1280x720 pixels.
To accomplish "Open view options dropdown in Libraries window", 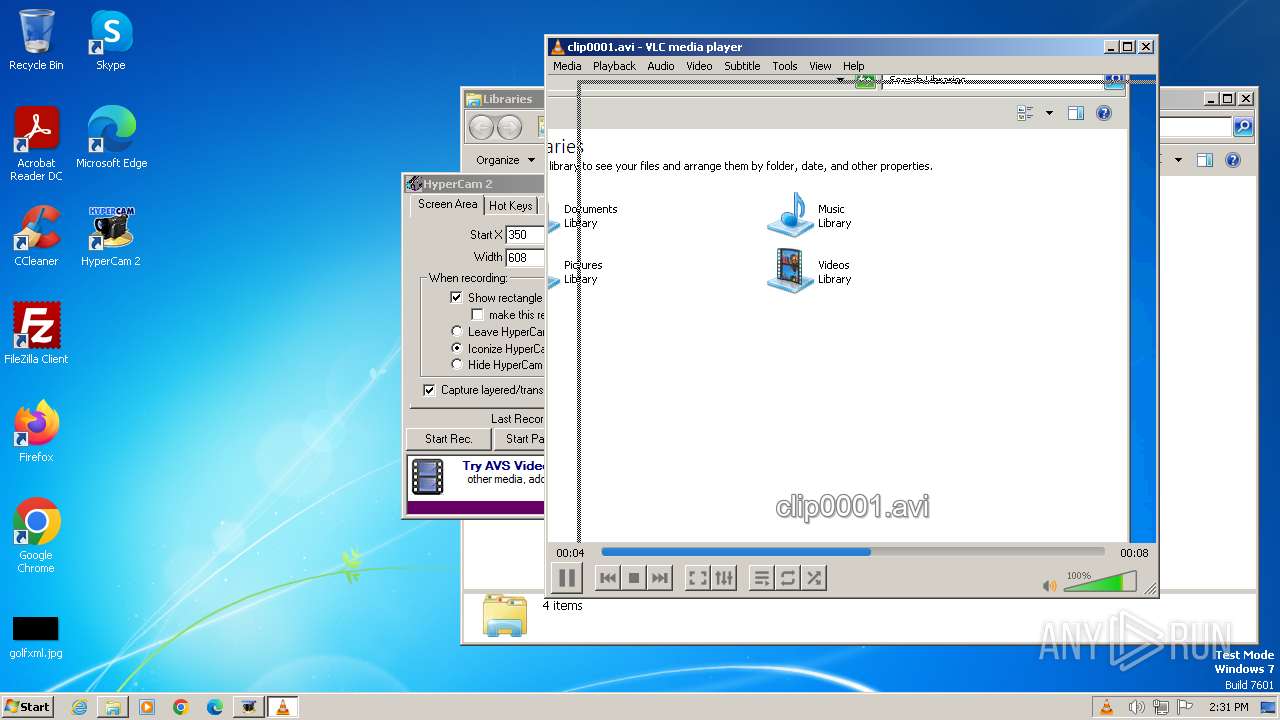I will [x=1178, y=160].
